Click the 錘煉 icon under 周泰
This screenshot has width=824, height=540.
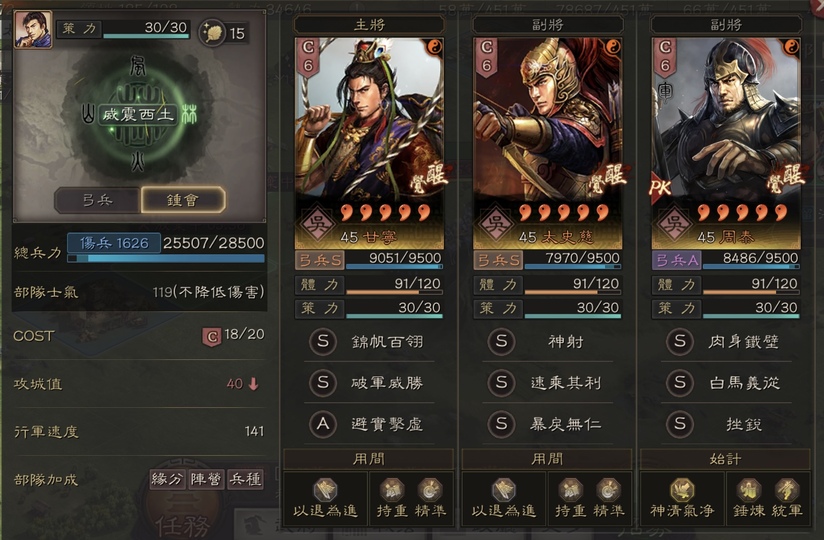click(749, 490)
